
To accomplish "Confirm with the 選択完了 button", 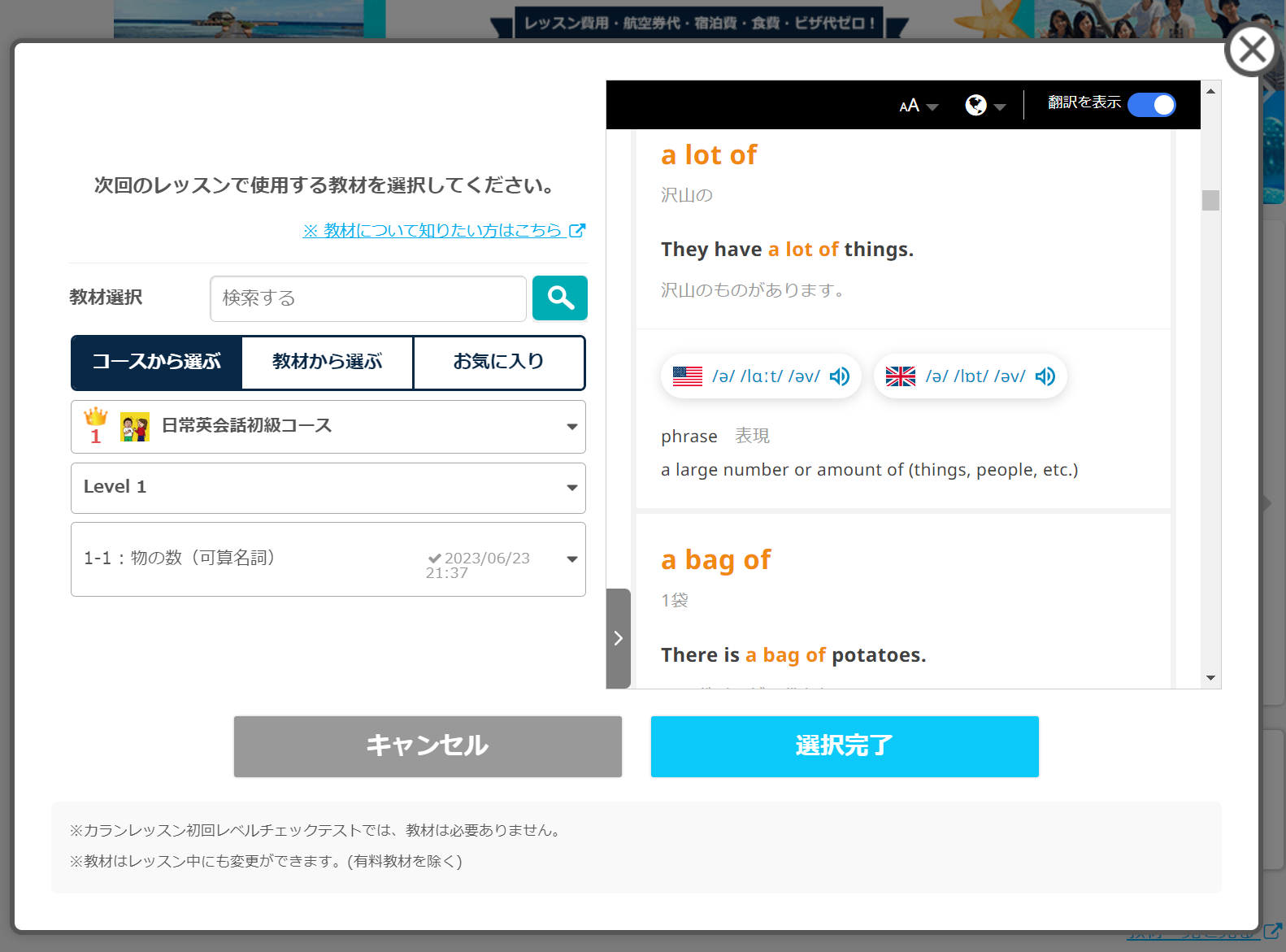I will click(x=844, y=746).
